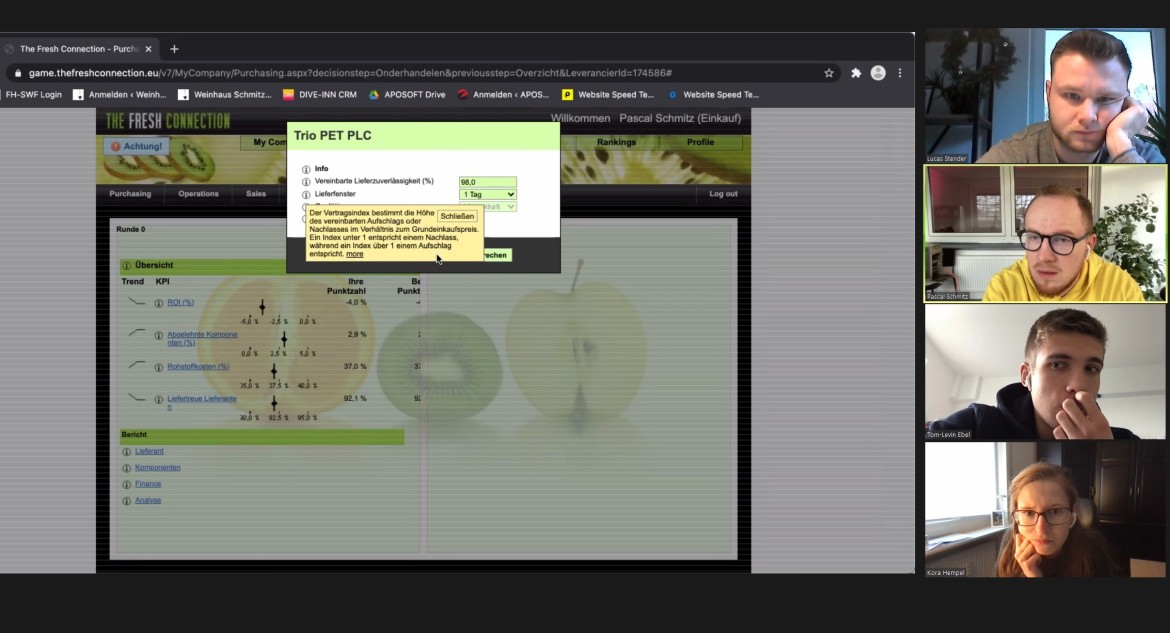Open the Chrome three-dot menu
Image resolution: width=1170 pixels, height=633 pixels.
(900, 73)
